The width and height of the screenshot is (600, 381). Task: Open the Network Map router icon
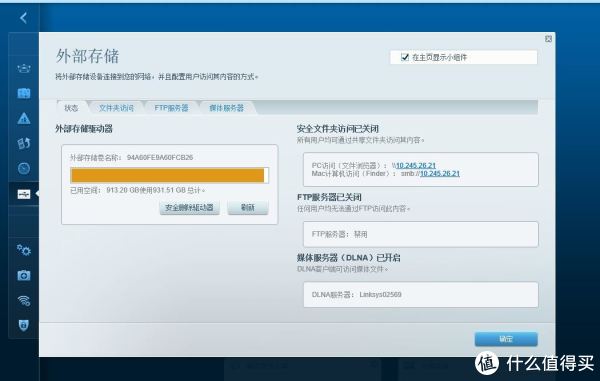[x=24, y=68]
